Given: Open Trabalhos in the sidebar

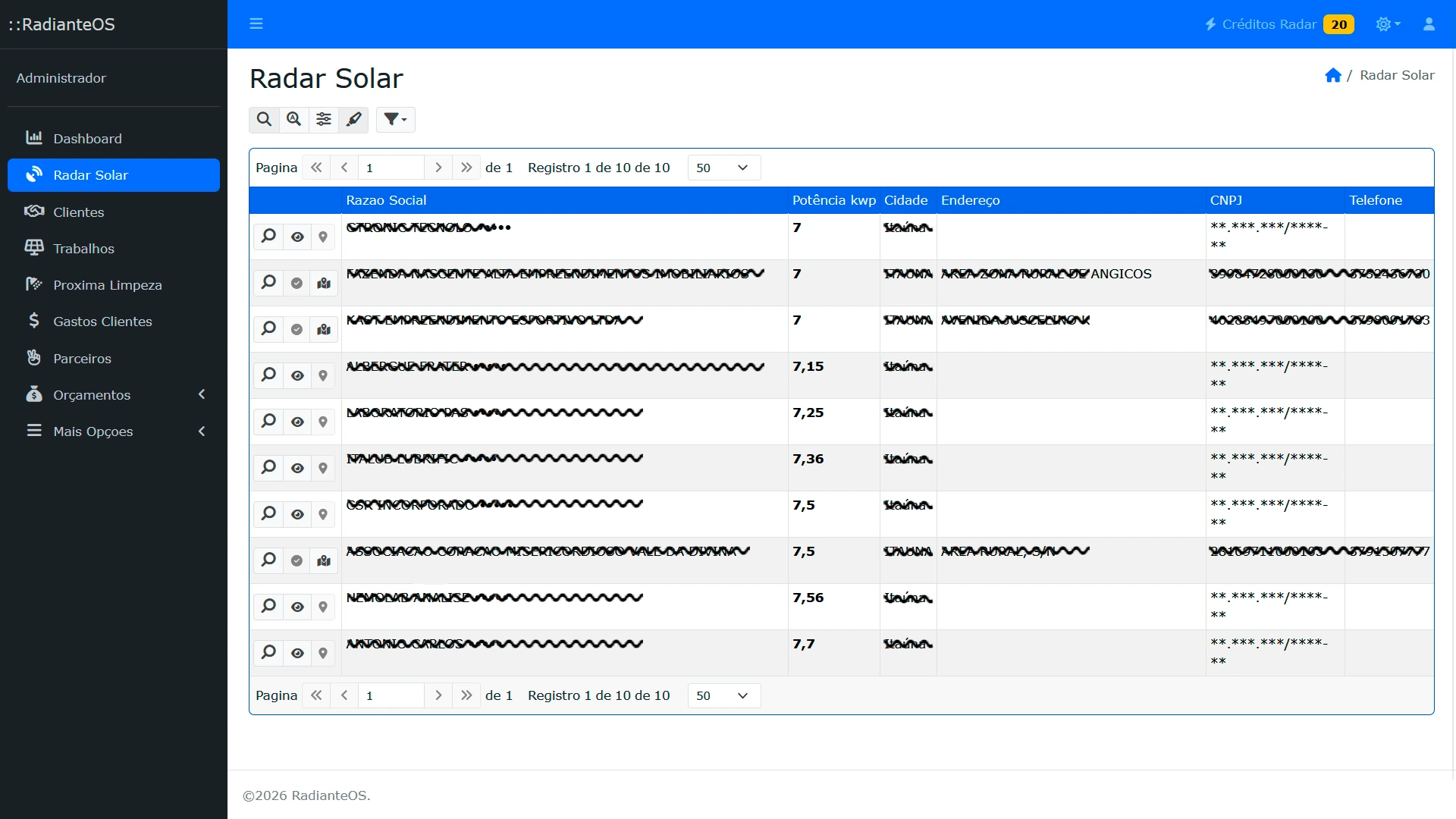Looking at the screenshot, I should pyautogui.click(x=114, y=248).
